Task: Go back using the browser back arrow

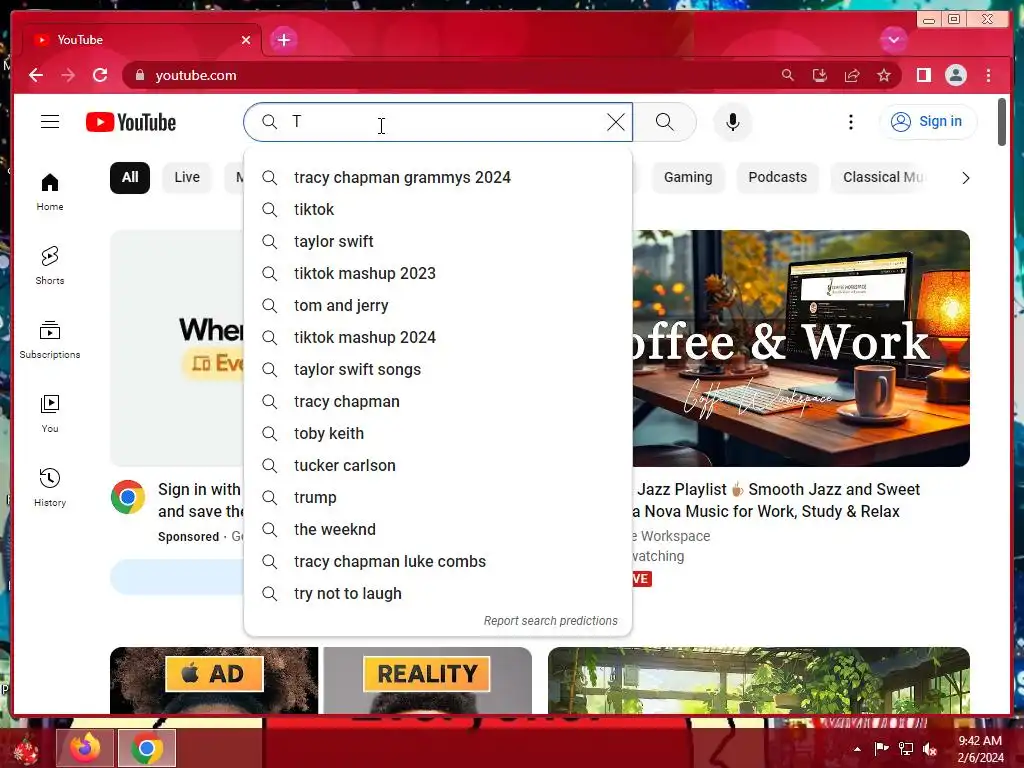Action: pos(36,75)
